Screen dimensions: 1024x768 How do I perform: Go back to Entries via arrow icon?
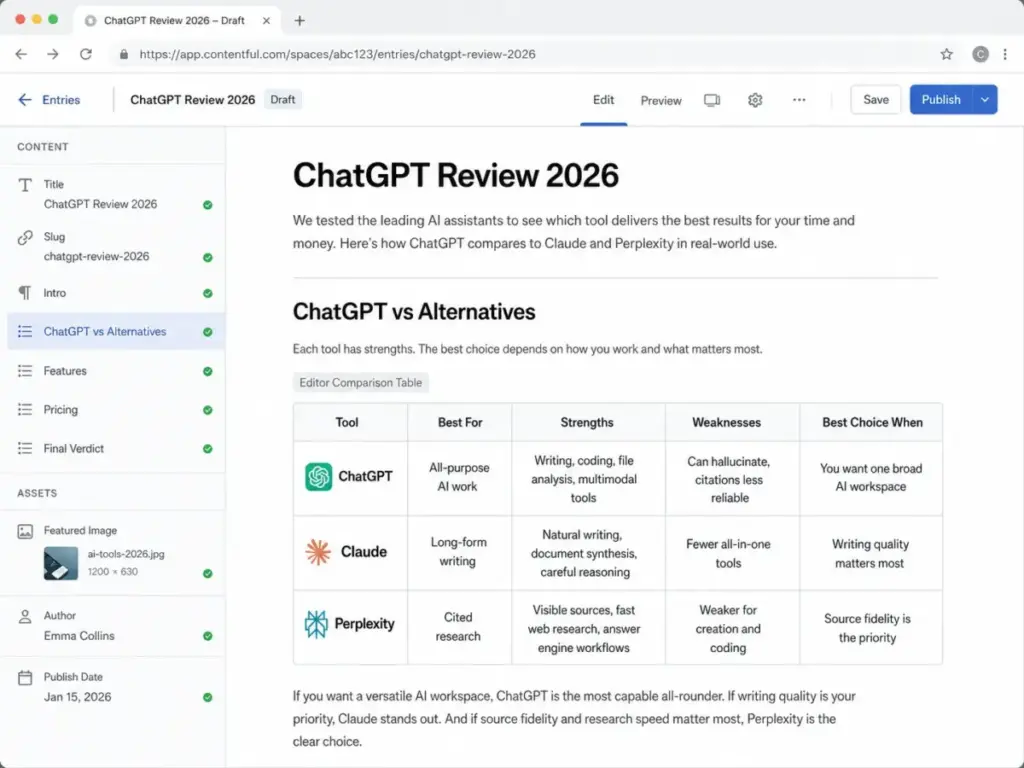click(25, 99)
